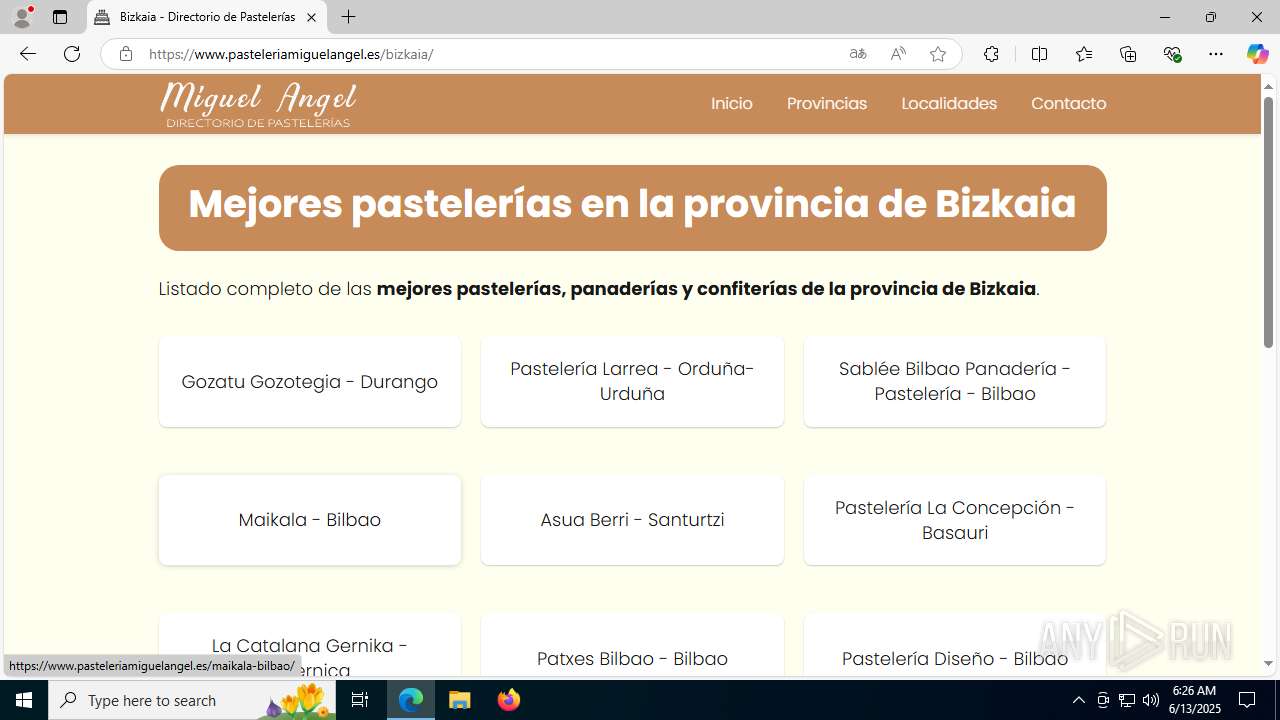This screenshot has width=1280, height=720.
Task: Close the Bizkaia tab
Action: coord(311,17)
